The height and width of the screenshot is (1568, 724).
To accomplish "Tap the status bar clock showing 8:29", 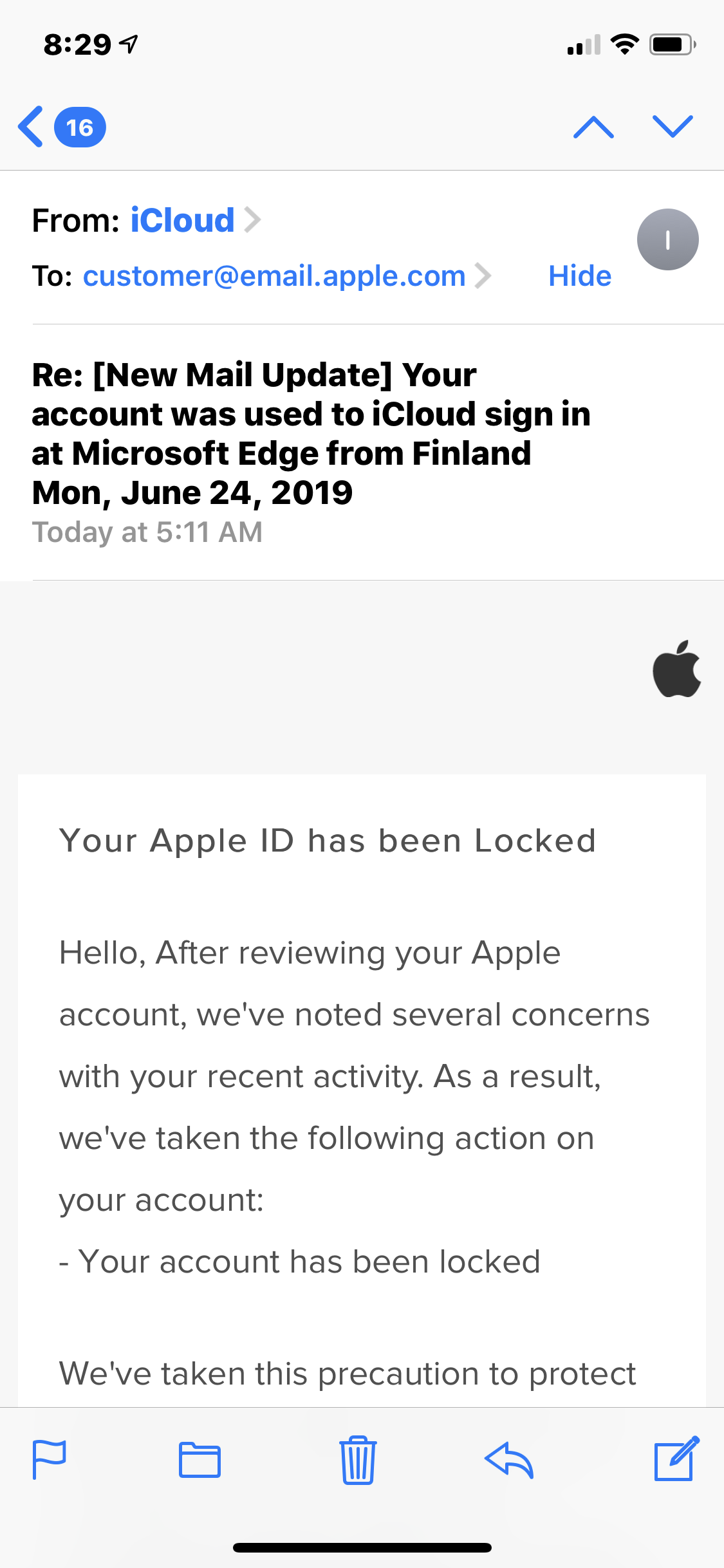I will tap(77, 44).
